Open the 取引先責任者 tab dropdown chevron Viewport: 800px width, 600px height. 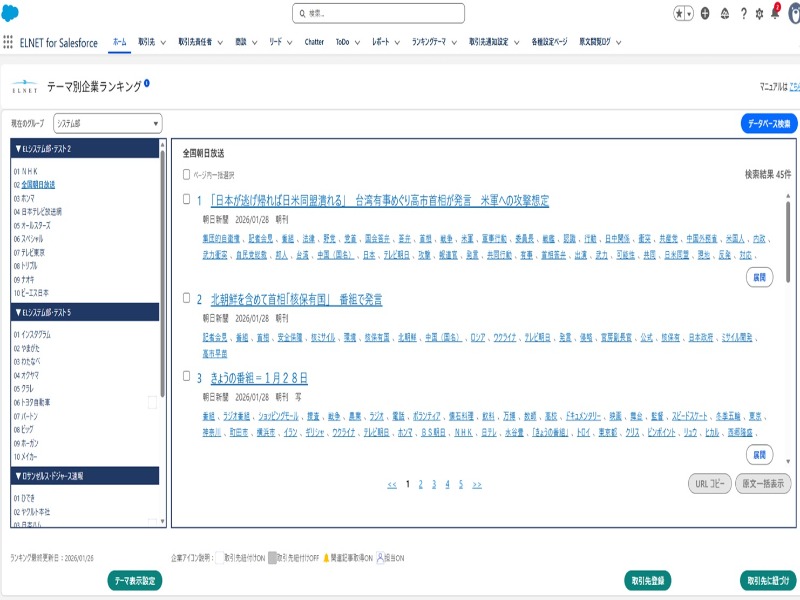pyautogui.click(x=220, y=42)
